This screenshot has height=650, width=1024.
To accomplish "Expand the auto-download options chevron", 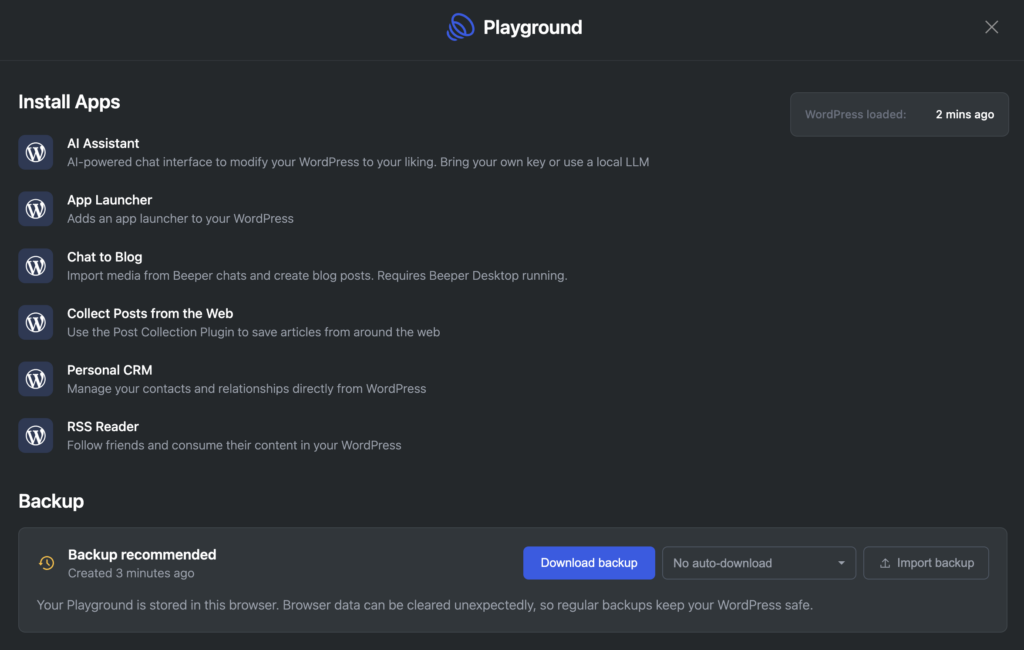I will (x=842, y=563).
